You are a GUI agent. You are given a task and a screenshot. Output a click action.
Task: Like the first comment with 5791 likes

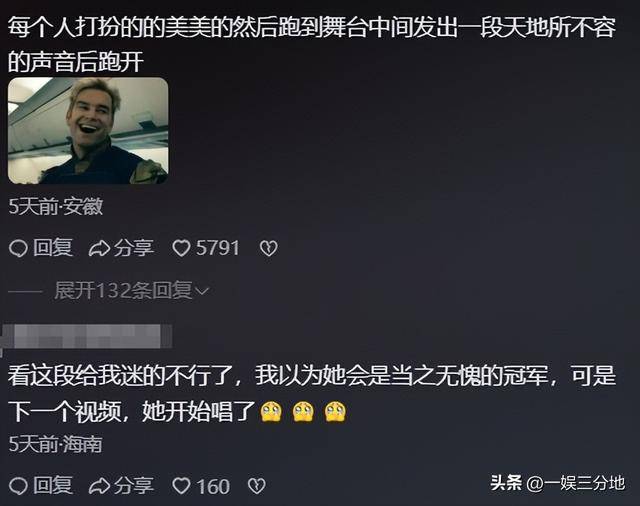(x=181, y=248)
